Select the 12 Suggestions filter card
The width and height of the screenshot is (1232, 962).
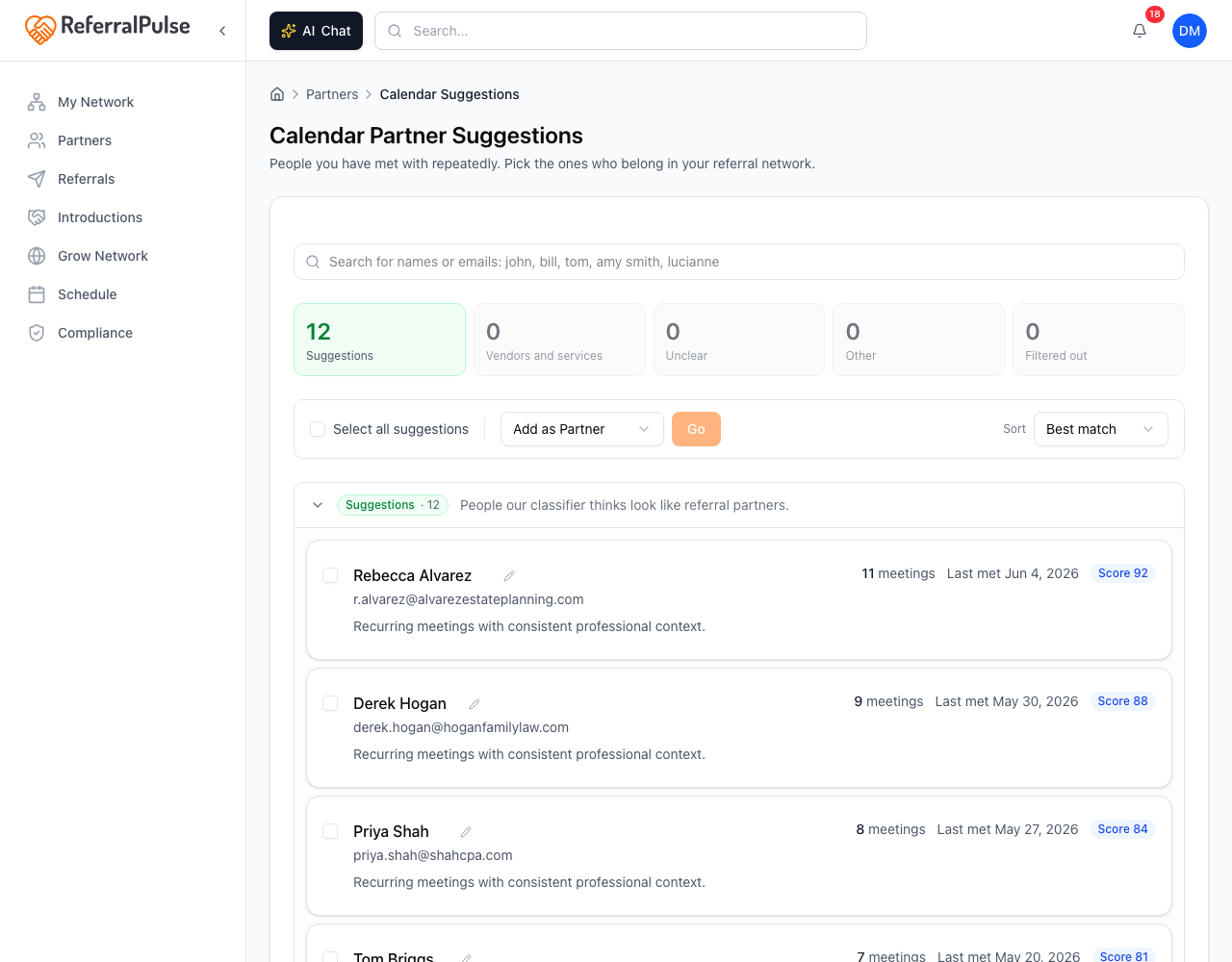379,340
